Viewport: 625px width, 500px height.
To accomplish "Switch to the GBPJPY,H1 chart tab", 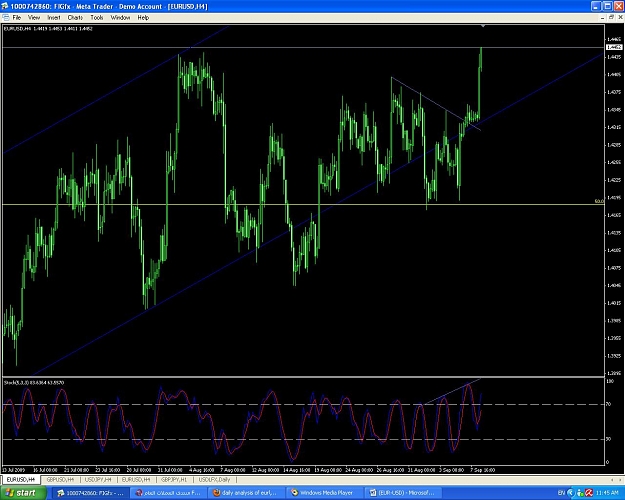I will 174,480.
